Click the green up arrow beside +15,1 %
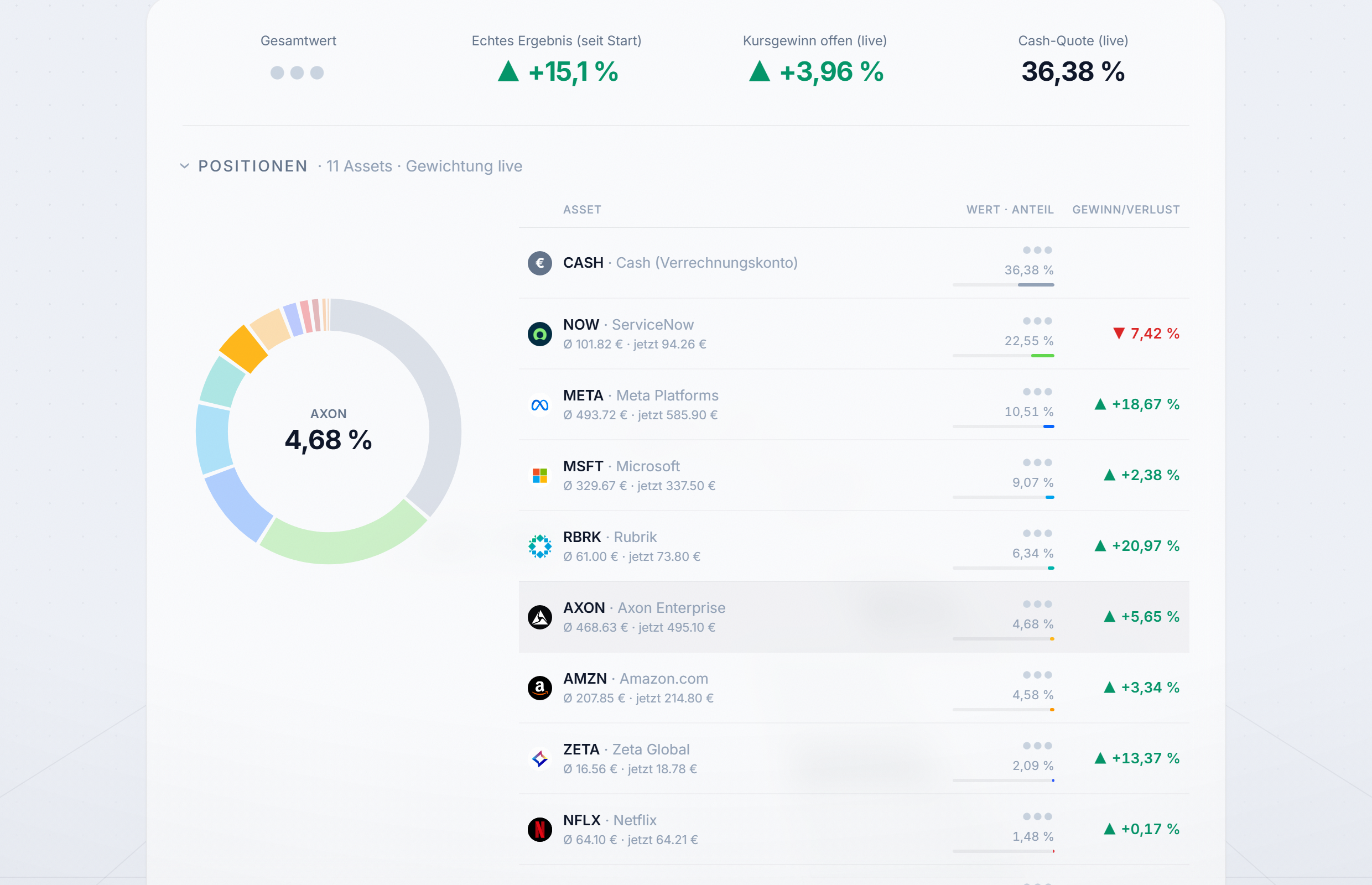 tap(508, 71)
